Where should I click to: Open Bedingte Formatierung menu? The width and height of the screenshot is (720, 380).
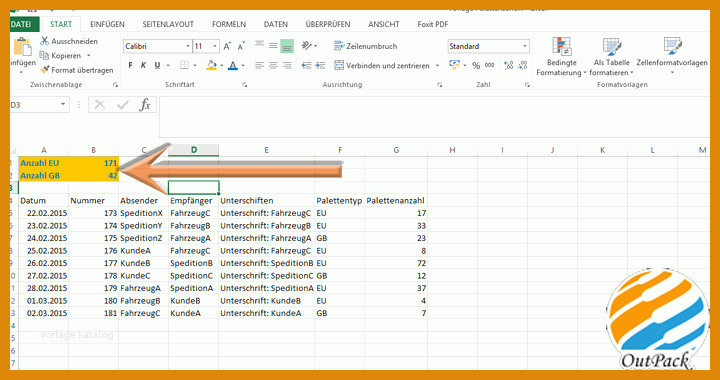pyautogui.click(x=562, y=56)
